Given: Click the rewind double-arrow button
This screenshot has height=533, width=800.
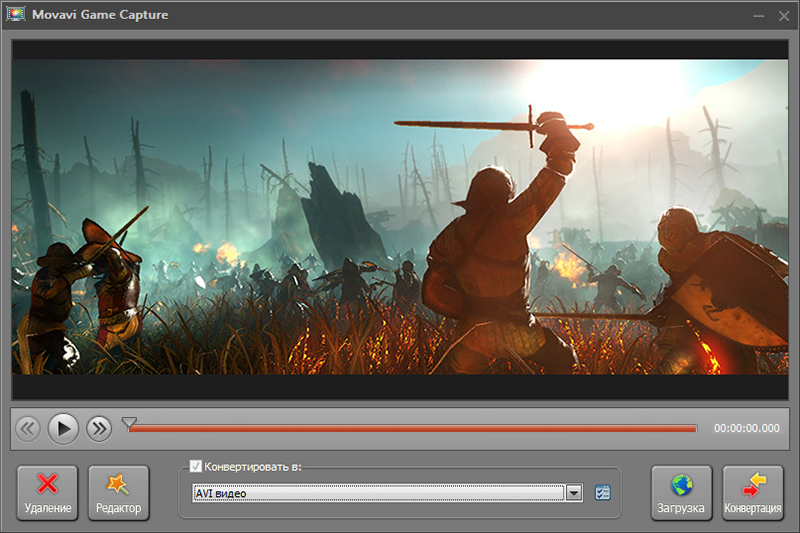Looking at the screenshot, I should [28, 429].
